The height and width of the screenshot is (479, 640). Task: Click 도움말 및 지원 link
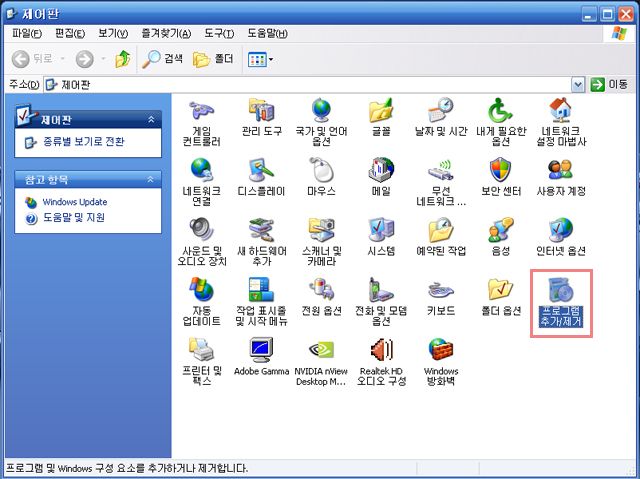click(74, 218)
